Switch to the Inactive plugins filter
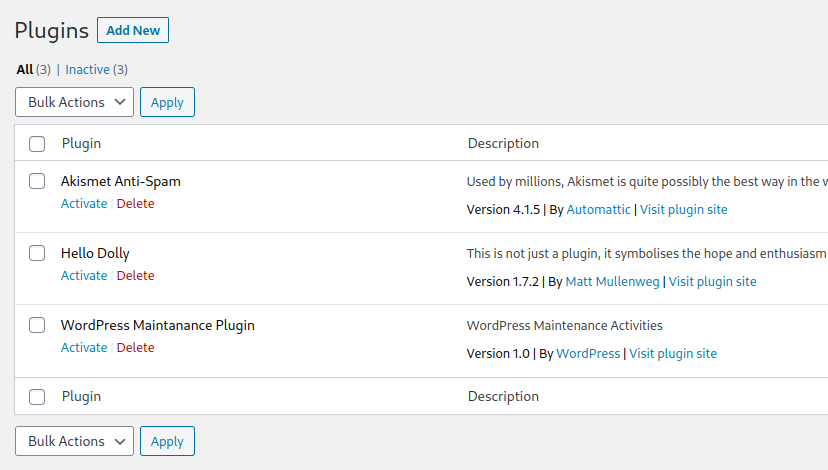Image resolution: width=828 pixels, height=470 pixels. (87, 69)
